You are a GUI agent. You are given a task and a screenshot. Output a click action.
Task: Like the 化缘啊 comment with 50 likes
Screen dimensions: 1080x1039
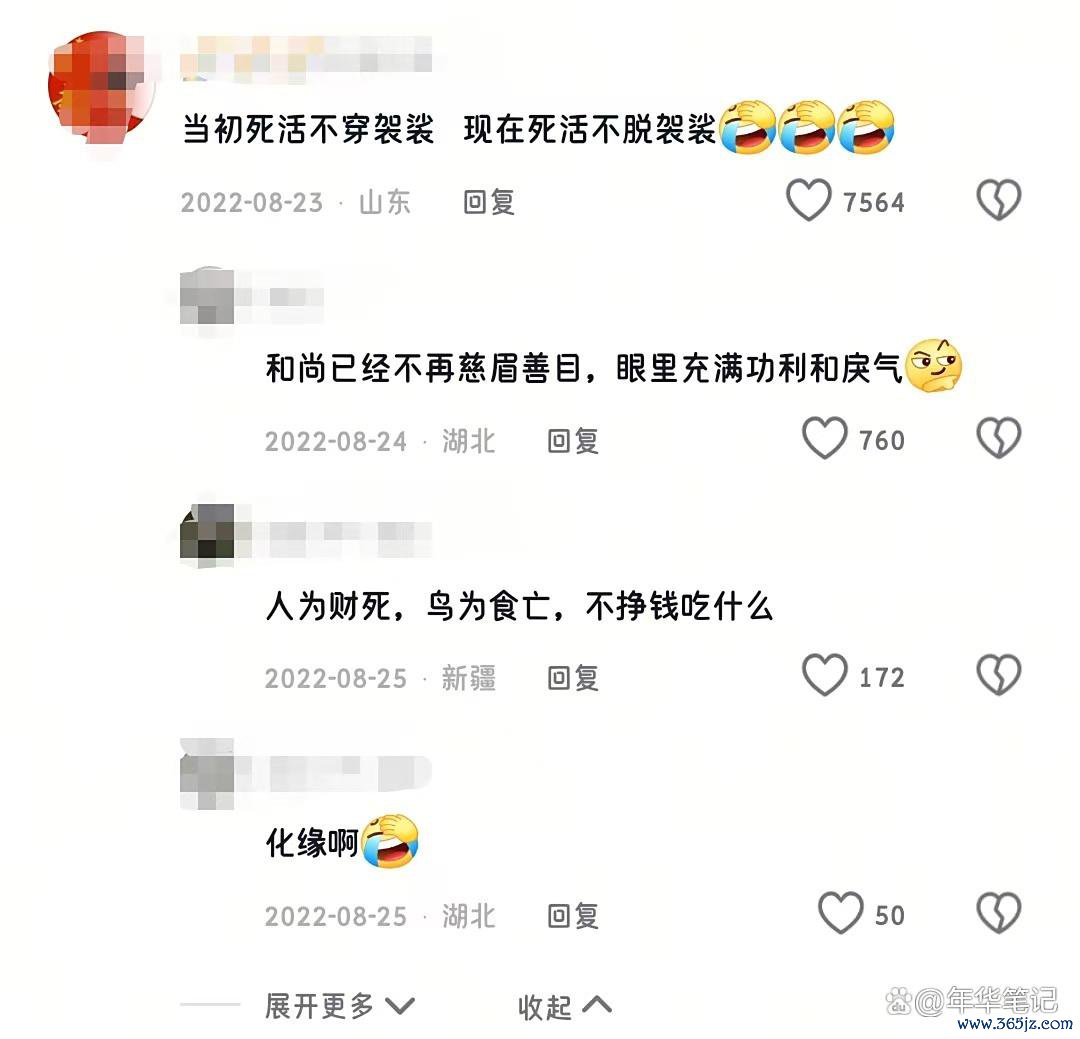click(840, 914)
